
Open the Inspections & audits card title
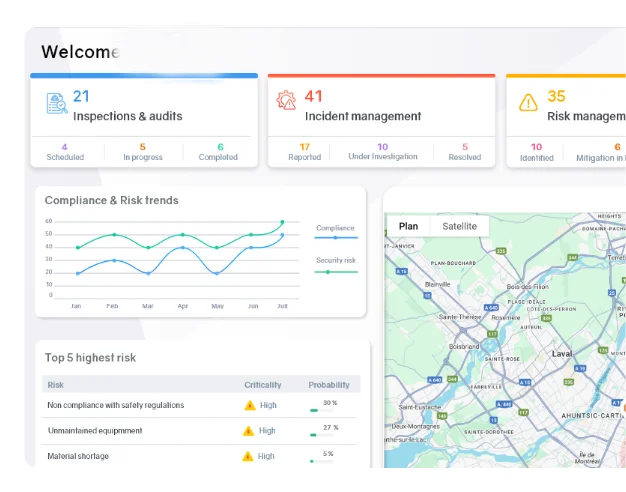click(x=127, y=116)
